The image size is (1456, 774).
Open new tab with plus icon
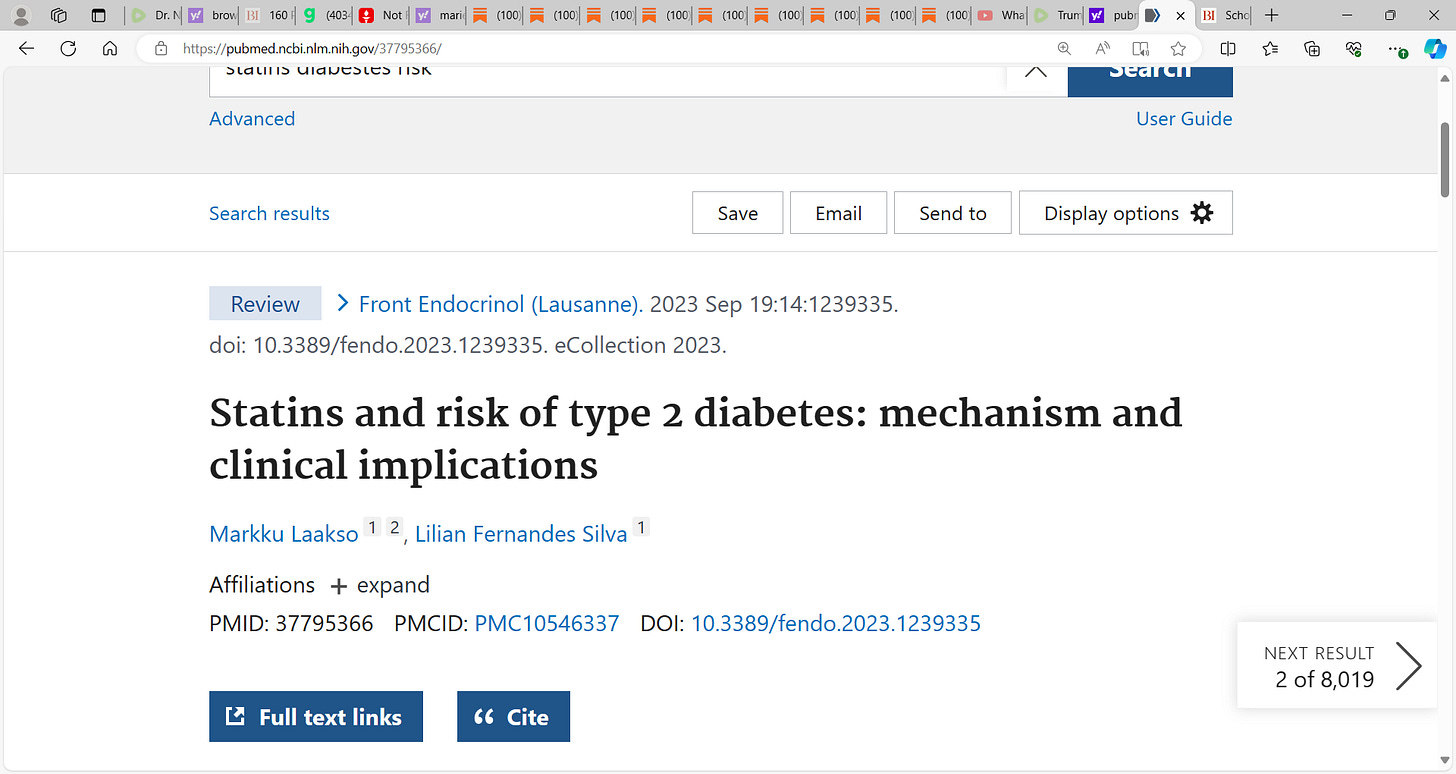[1271, 15]
